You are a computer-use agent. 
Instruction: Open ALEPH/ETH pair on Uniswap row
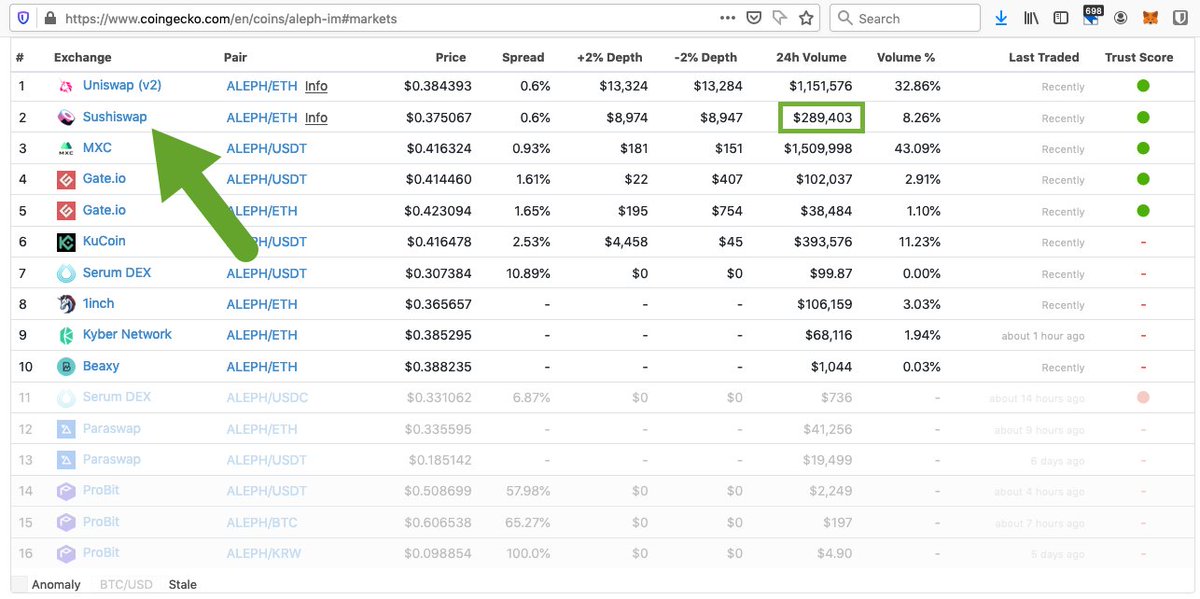pos(262,86)
